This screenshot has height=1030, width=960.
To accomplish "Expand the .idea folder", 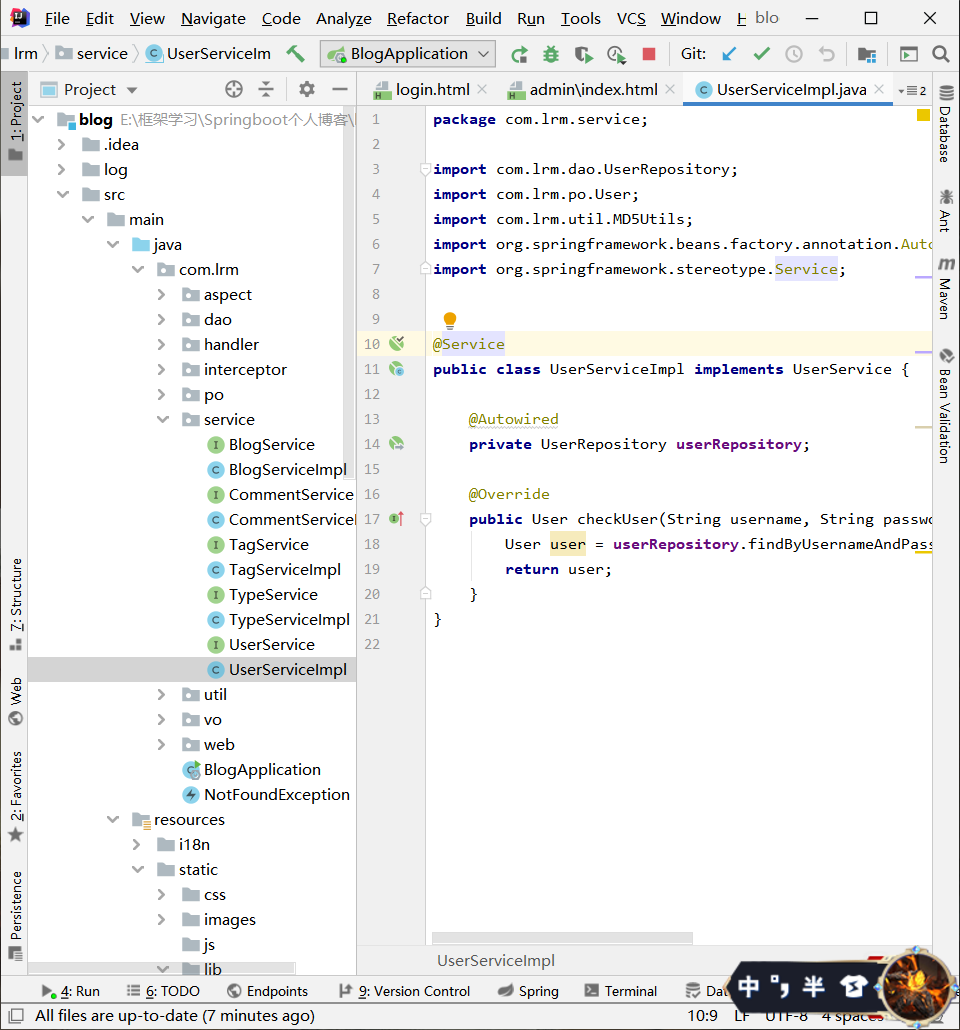I will click(61, 145).
